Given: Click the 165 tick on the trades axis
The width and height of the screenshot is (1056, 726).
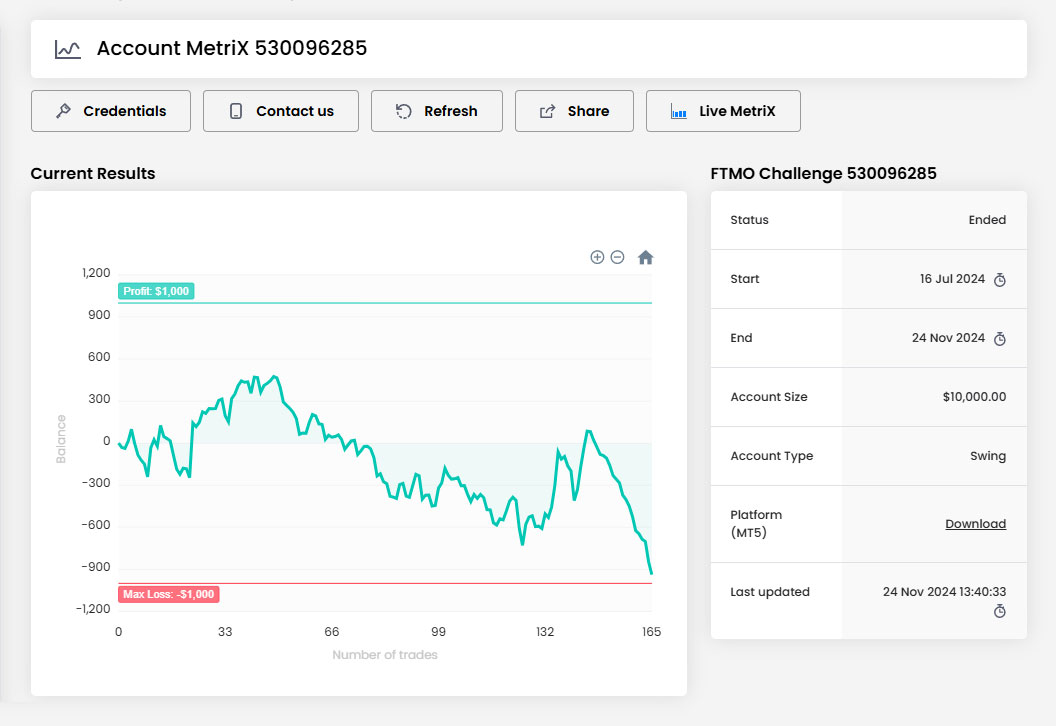Looking at the screenshot, I should click(x=651, y=632).
